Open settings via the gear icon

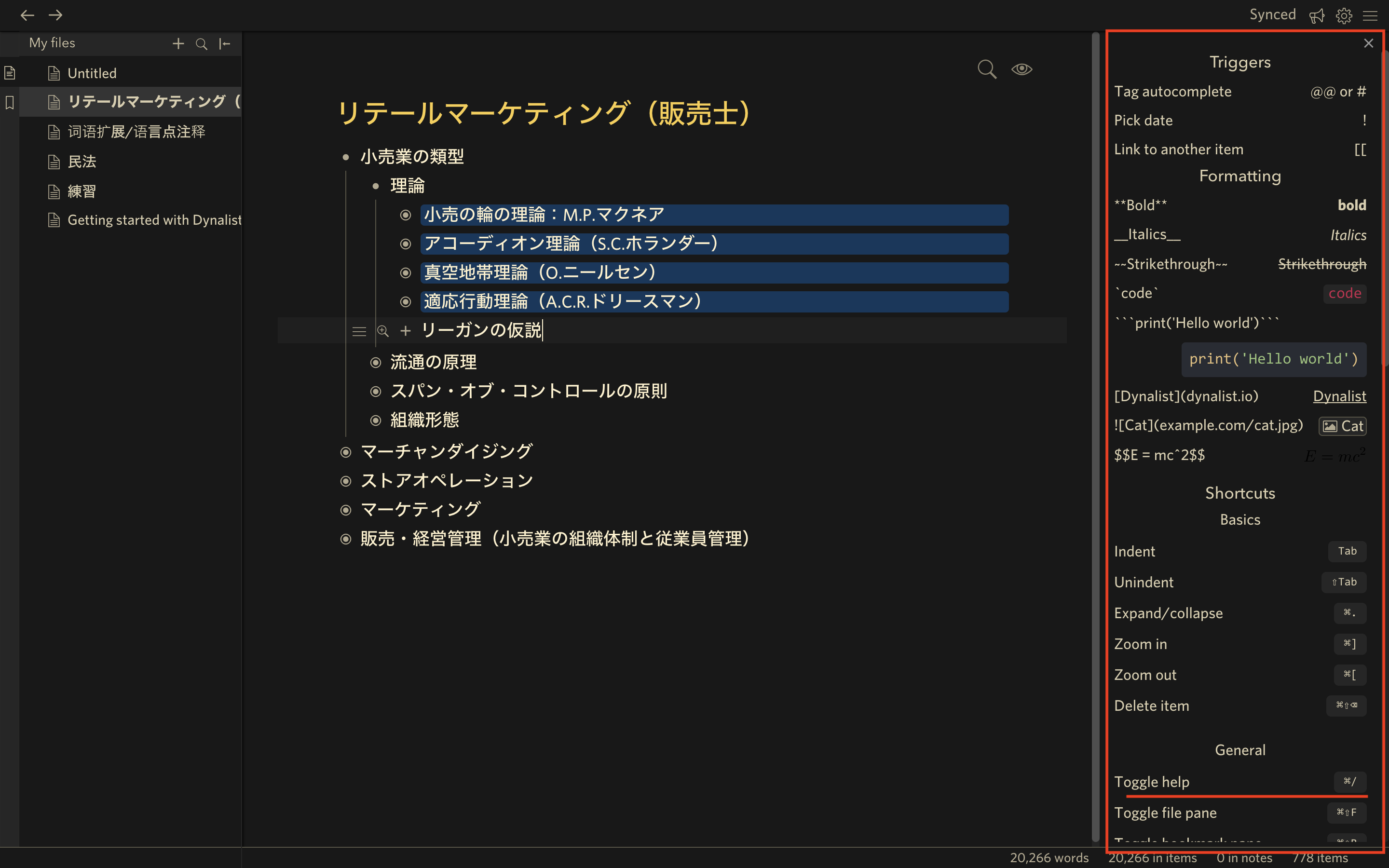tap(1344, 15)
